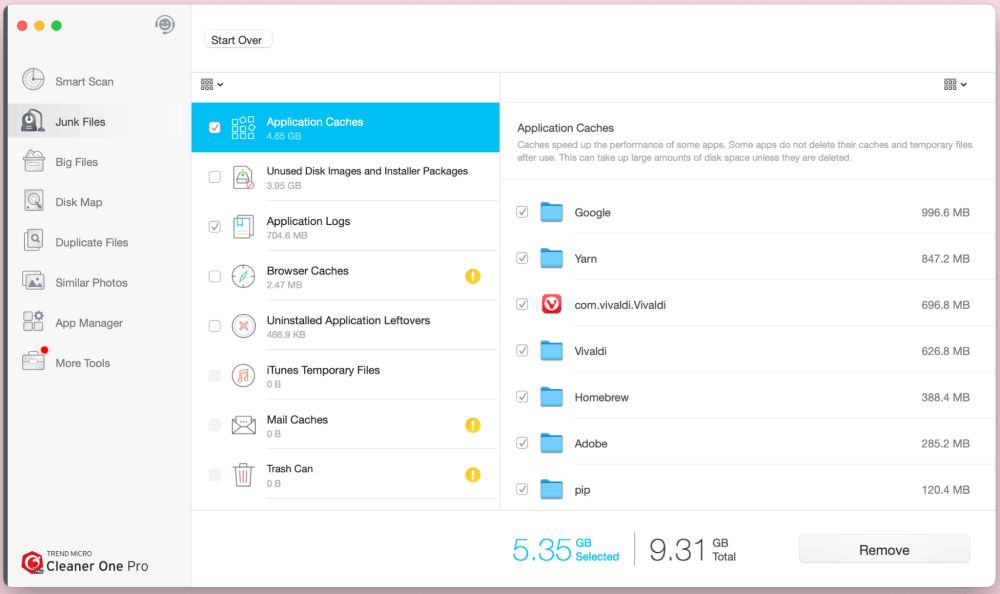Screen dimensions: 1000x594
Task: Click the 5.35 GB Selected total
Action: click(566, 549)
